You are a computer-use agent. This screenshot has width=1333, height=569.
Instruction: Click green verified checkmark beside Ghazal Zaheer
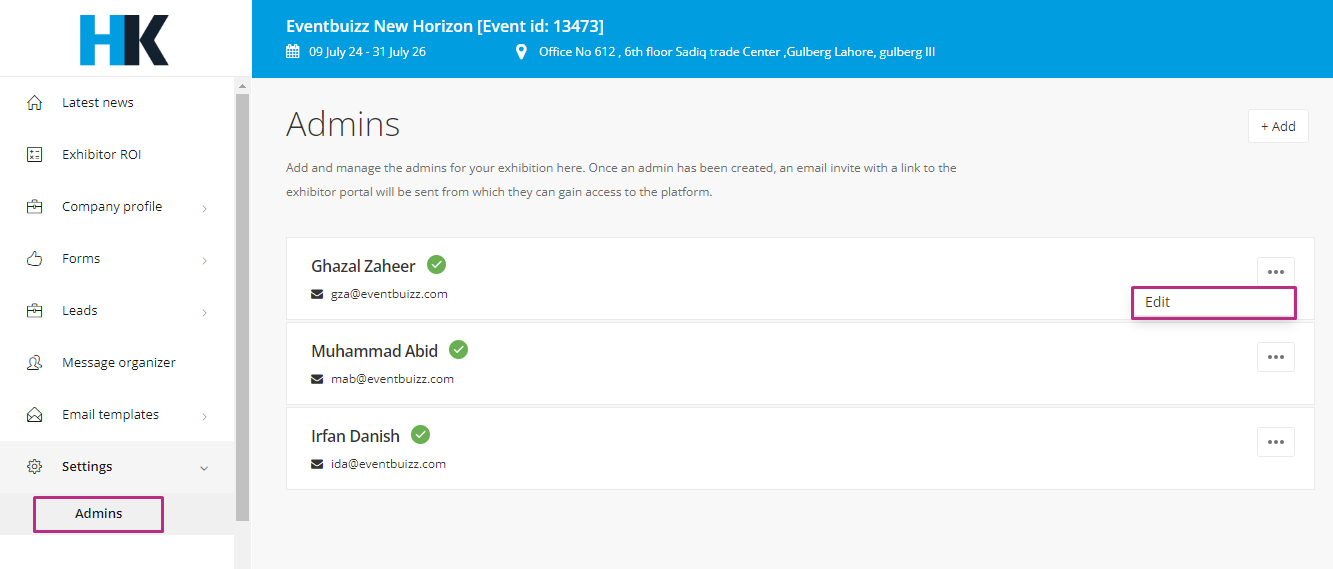click(x=437, y=265)
